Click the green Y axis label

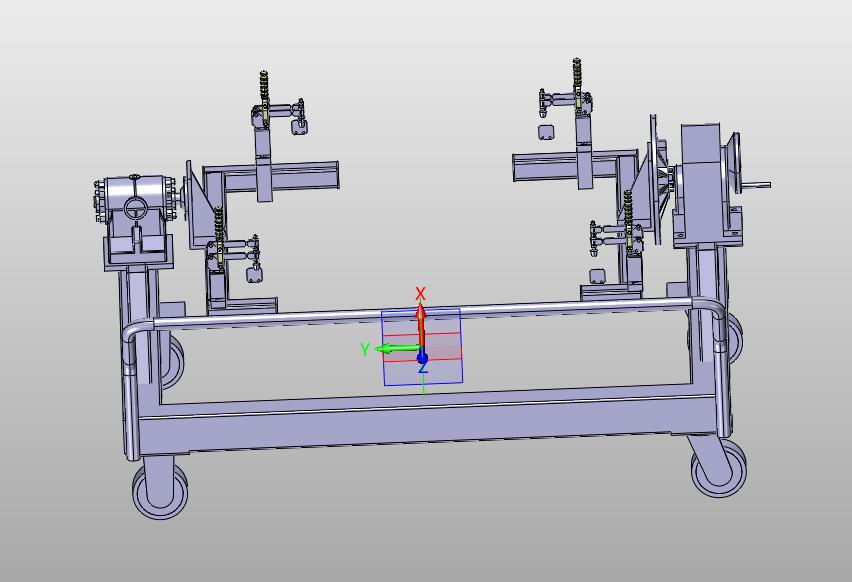(x=365, y=349)
